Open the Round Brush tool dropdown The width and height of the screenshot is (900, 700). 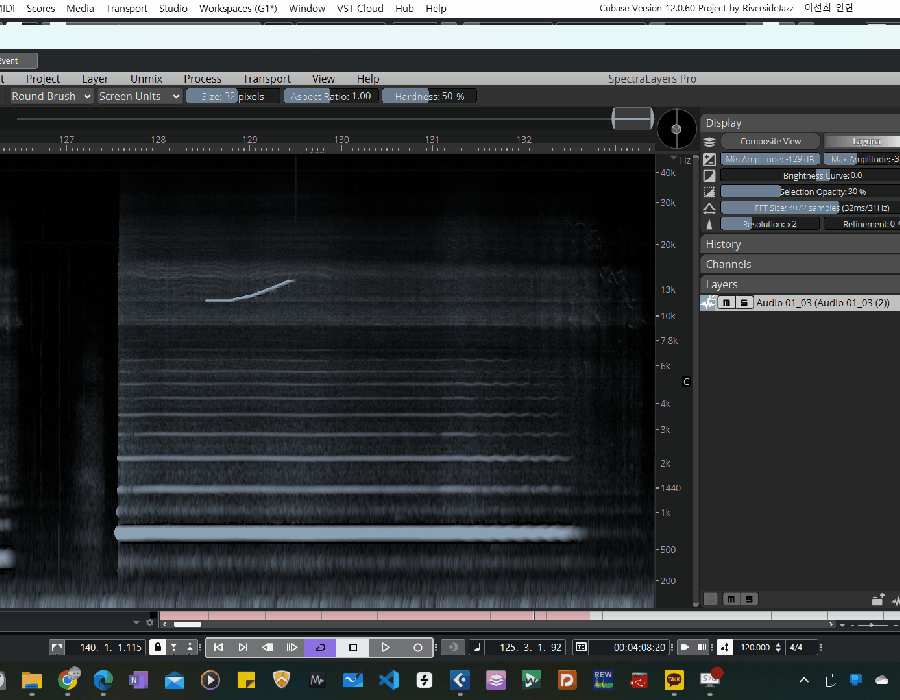coord(52,96)
